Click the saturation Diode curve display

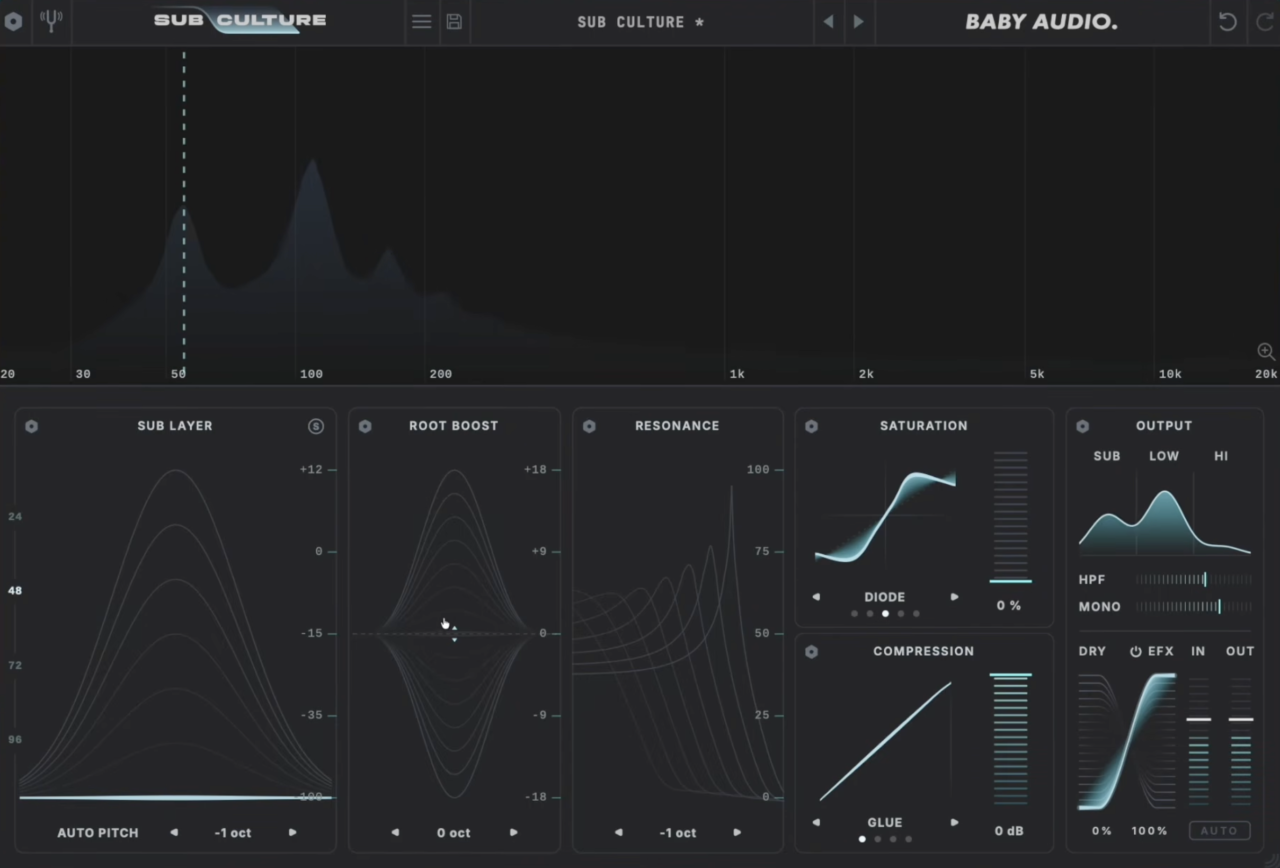tap(885, 516)
